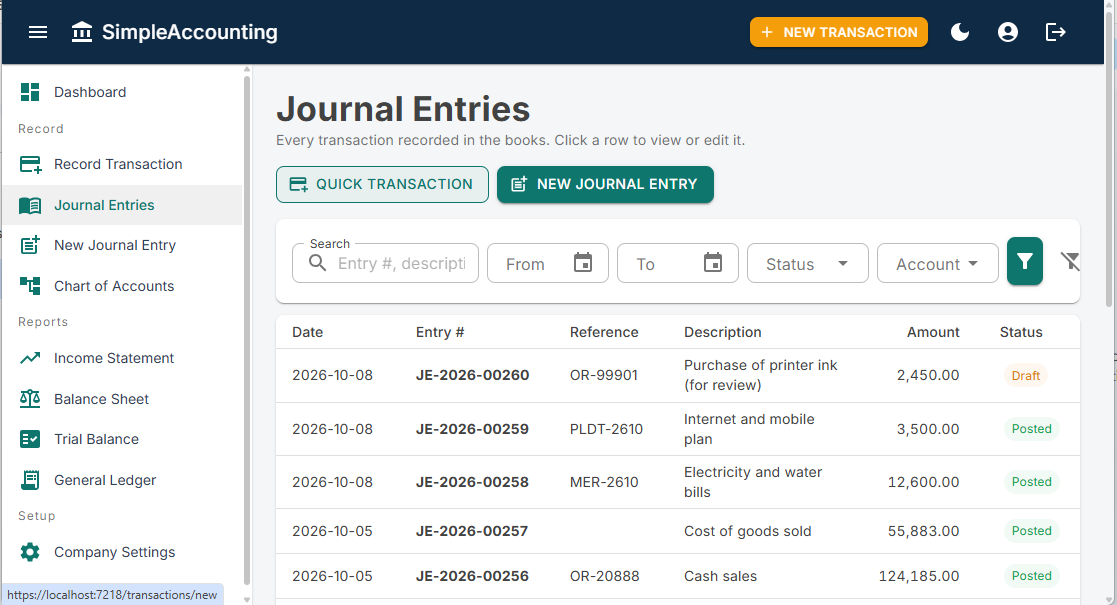1117x605 pixels.
Task: Expand the Account filter dropdown
Action: pyautogui.click(x=937, y=263)
